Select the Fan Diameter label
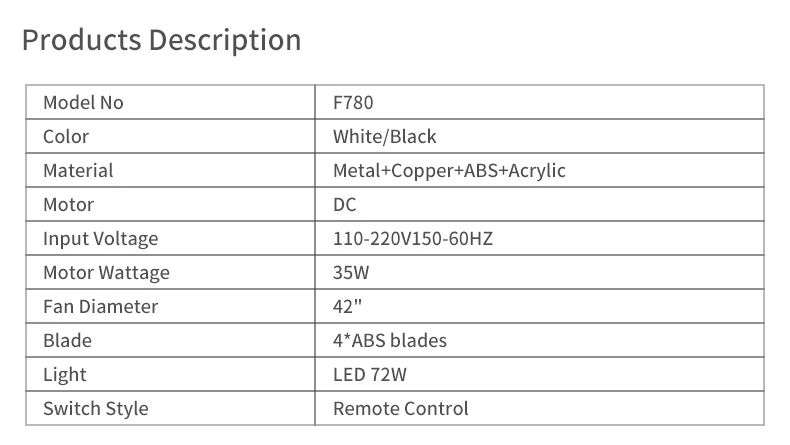This screenshot has height=445, width=790. coord(101,306)
